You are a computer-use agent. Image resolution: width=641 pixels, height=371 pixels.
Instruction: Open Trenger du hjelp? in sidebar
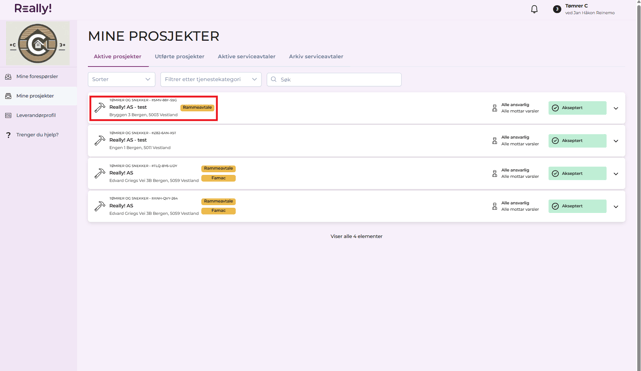(37, 135)
